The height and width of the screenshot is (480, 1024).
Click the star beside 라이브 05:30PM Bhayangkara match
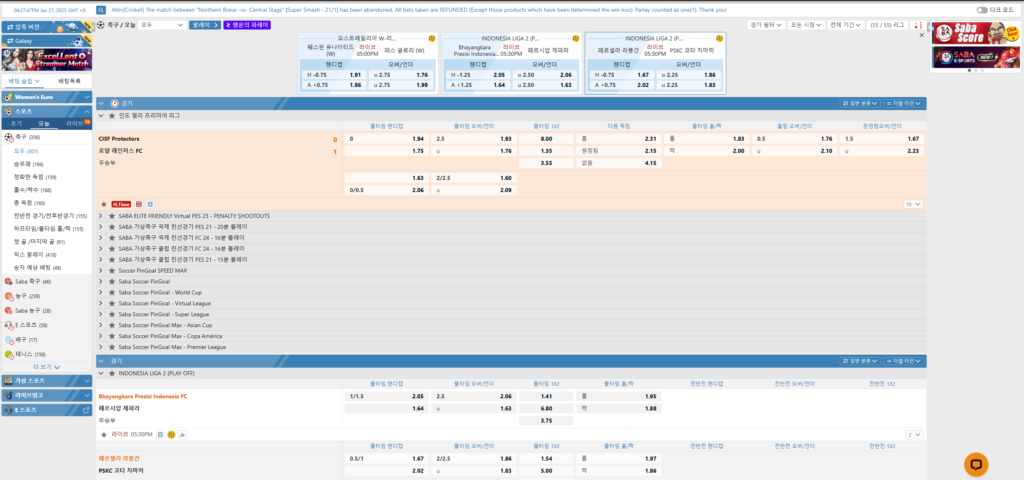[x=104, y=434]
